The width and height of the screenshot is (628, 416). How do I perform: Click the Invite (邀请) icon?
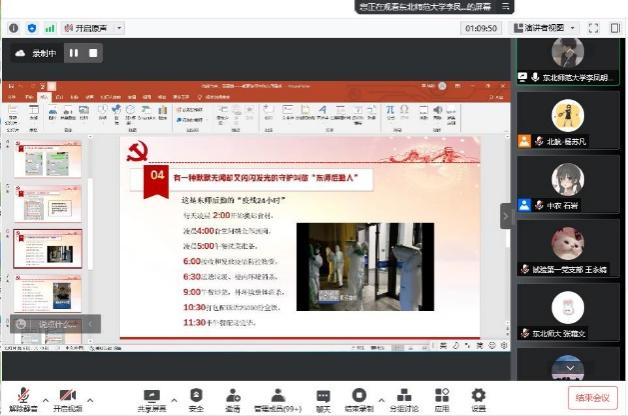(232, 397)
